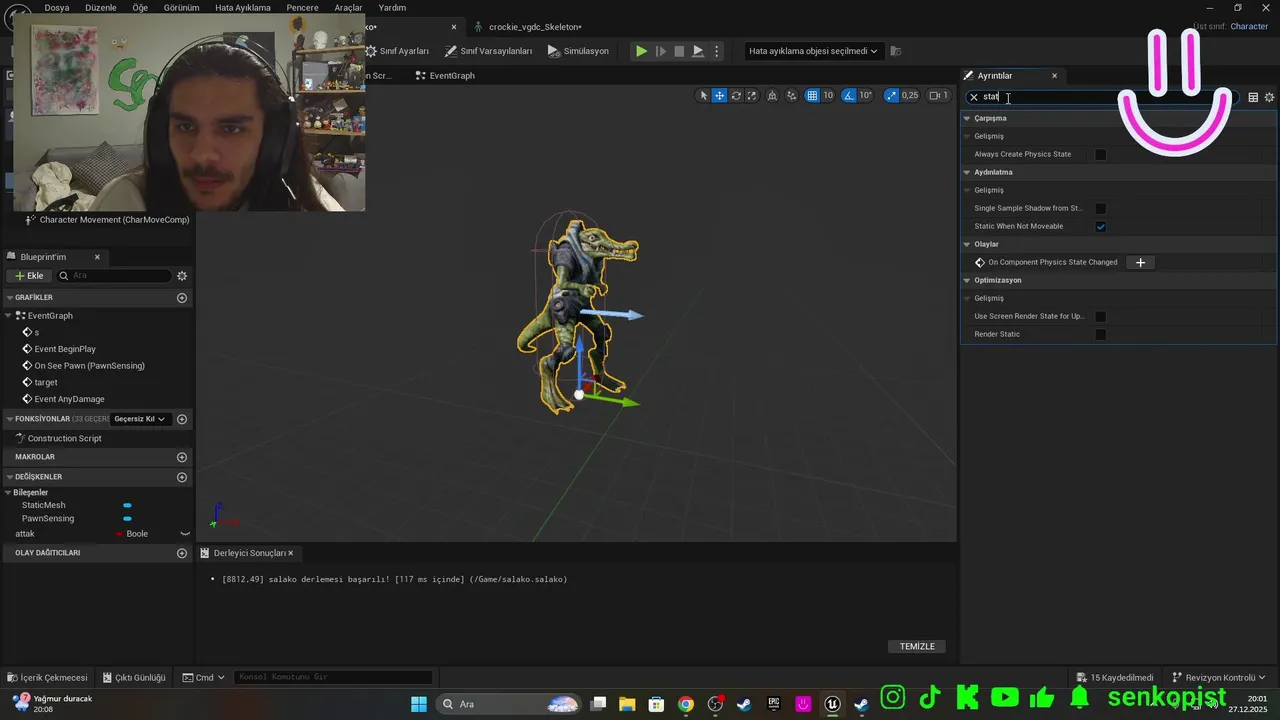The width and height of the screenshot is (1280, 720).
Task: Start Play in Editor with green arrow
Action: [641, 51]
